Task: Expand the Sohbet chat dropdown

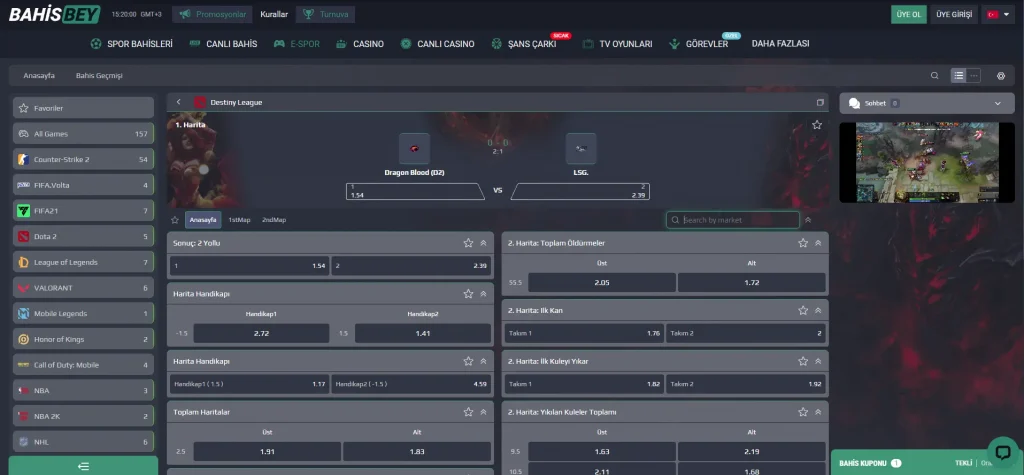Action: coord(997,103)
